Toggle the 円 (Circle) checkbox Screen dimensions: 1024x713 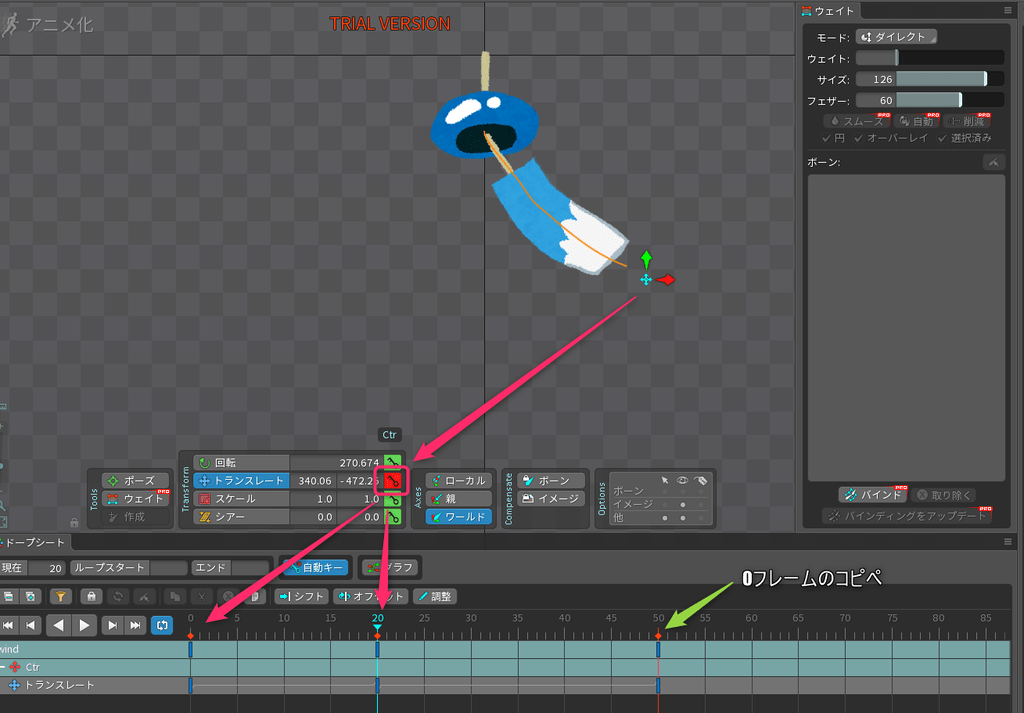click(833, 138)
